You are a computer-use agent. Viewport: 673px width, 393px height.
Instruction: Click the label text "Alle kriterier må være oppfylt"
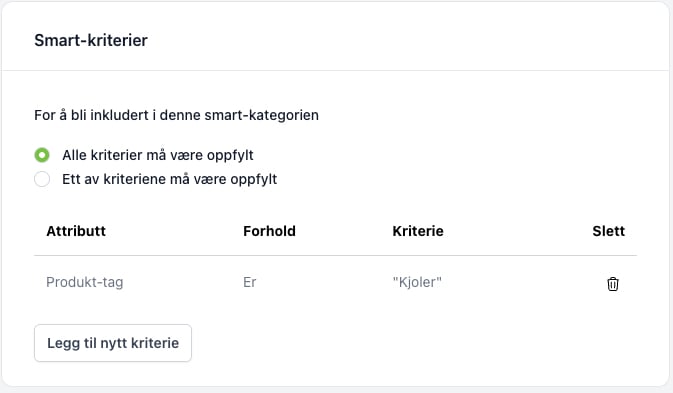158,155
